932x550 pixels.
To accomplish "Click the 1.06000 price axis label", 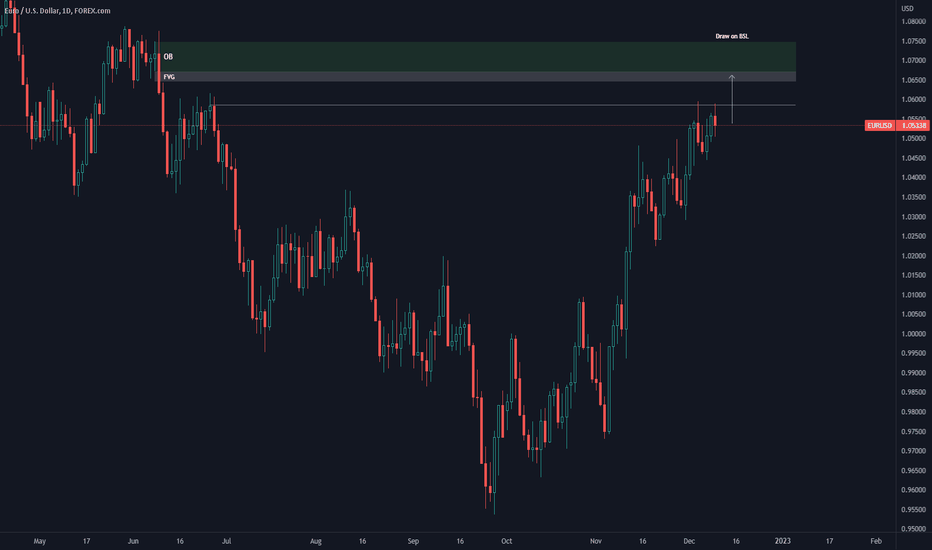I will pos(914,100).
